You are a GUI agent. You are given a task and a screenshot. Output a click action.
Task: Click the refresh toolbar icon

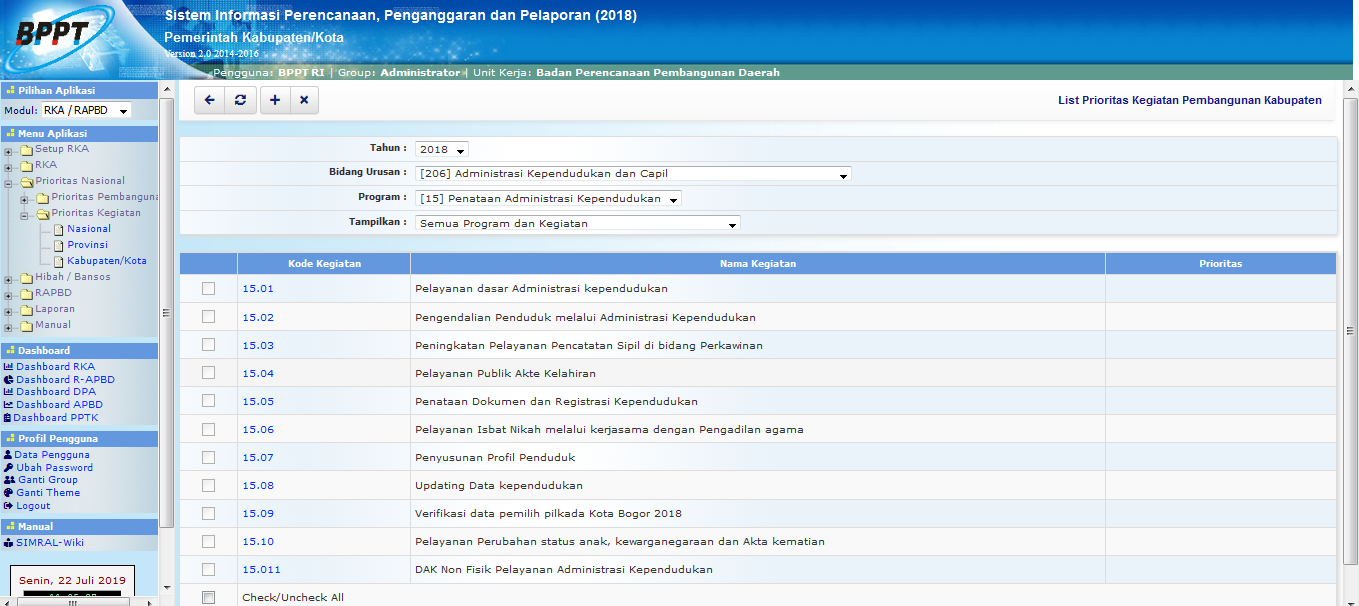click(x=240, y=100)
